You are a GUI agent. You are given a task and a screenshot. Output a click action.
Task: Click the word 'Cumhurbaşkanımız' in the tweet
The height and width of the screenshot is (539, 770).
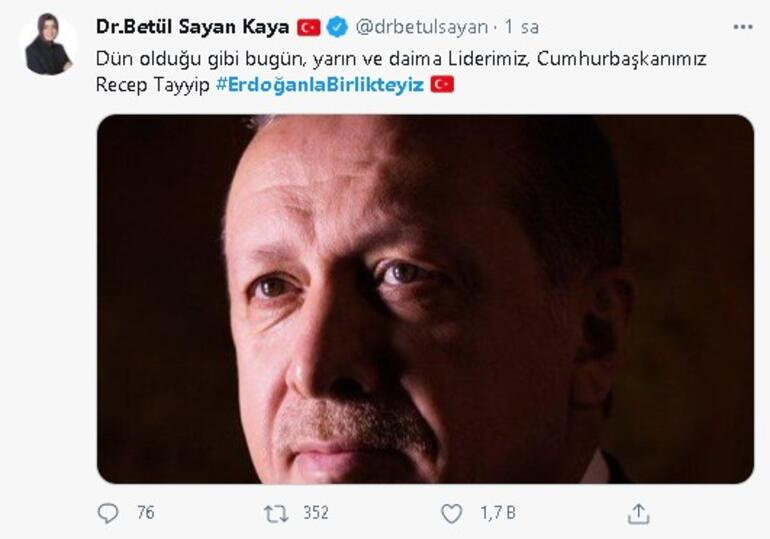tap(622, 59)
